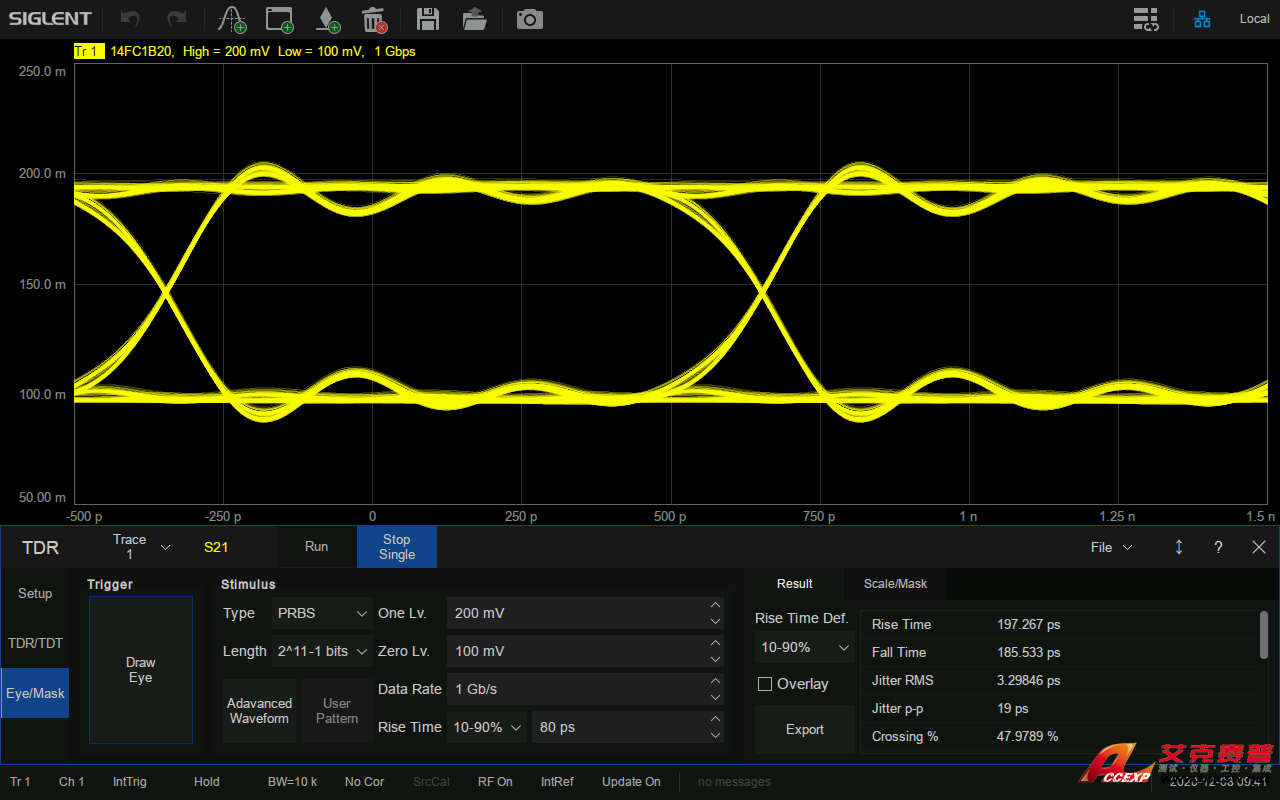Click the Data Rate input field
This screenshot has width=1280, height=800.
click(575, 689)
